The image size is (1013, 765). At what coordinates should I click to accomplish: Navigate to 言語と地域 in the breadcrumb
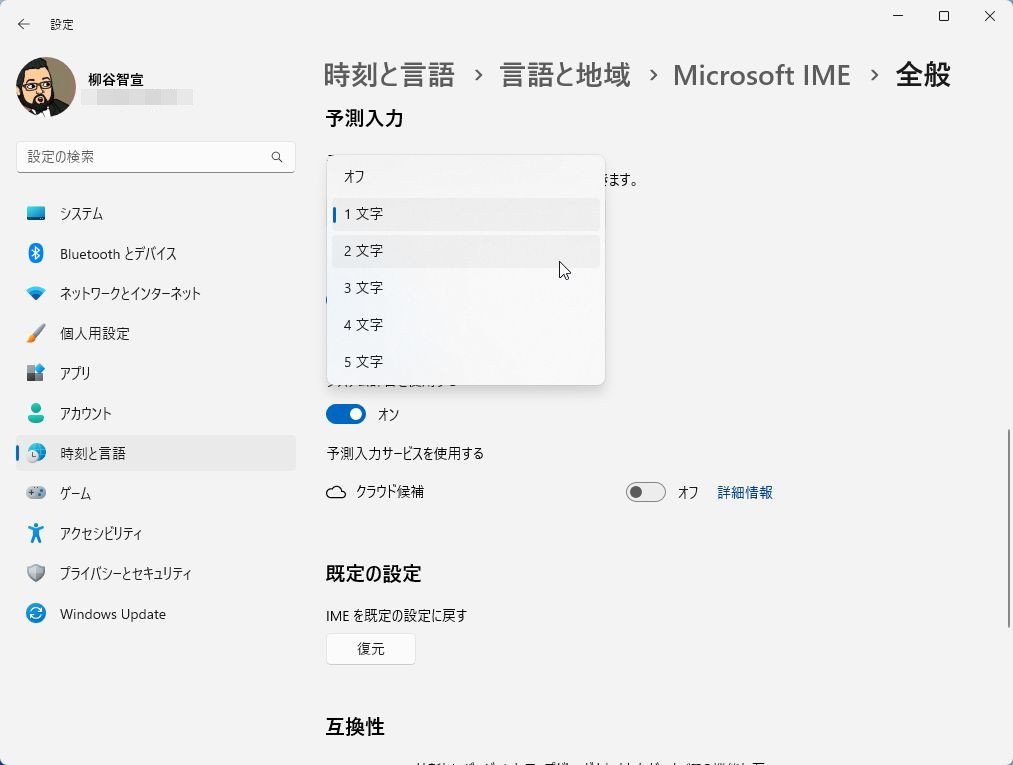[x=565, y=75]
